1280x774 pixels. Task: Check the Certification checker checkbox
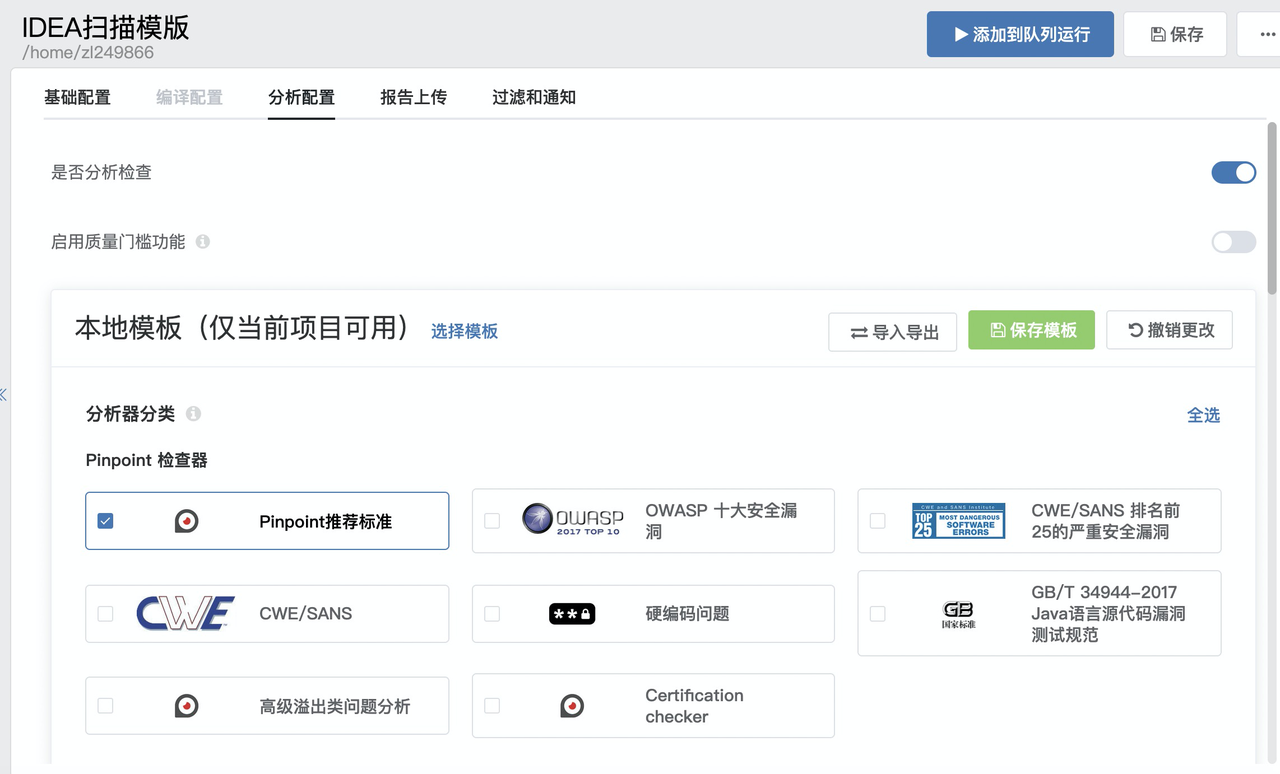click(x=492, y=706)
